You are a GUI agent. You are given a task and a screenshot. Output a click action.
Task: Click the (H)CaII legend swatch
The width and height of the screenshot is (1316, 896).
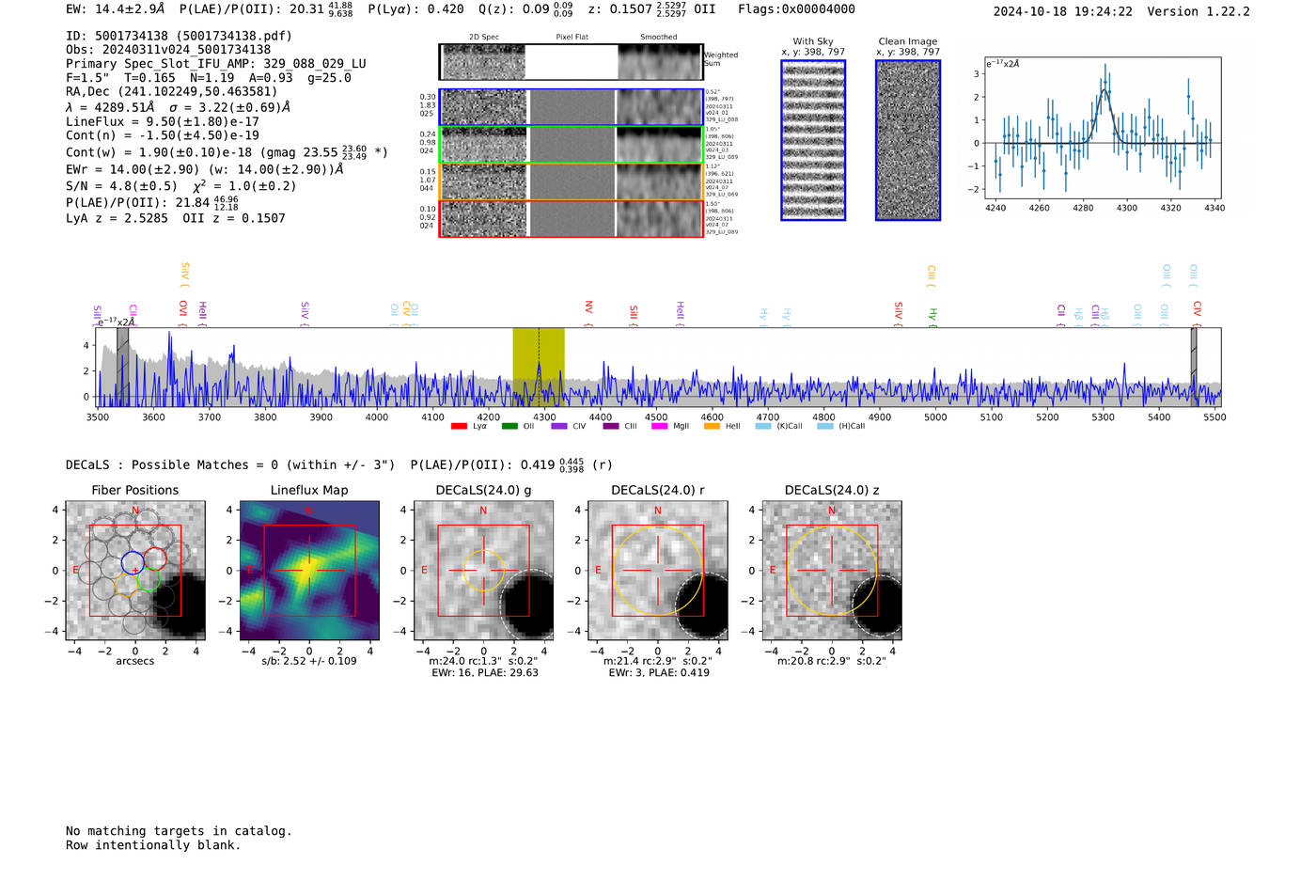825,427
